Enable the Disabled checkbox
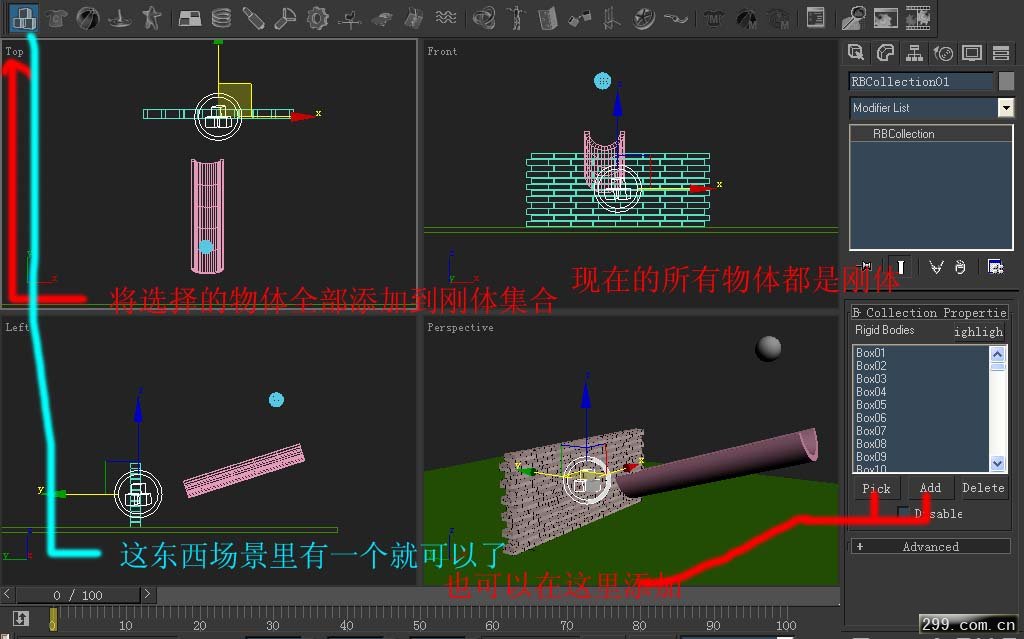The image size is (1024, 639). pos(904,513)
